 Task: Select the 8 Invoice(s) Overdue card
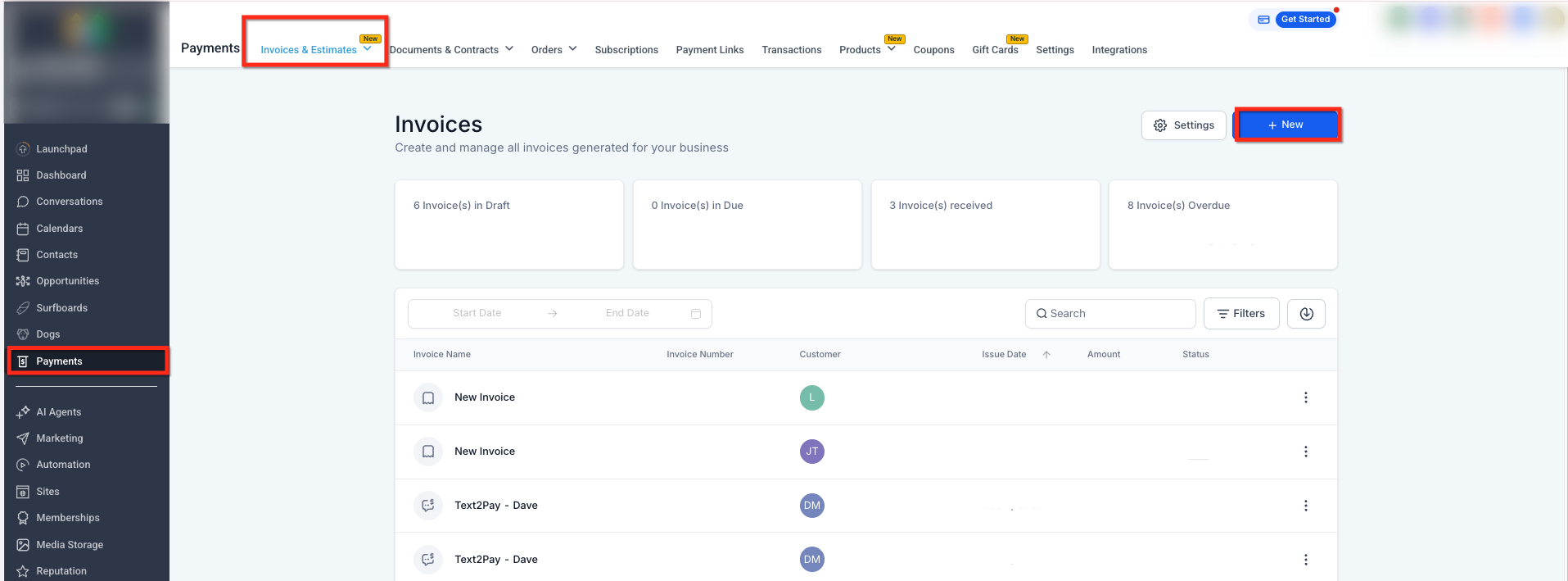(x=1223, y=225)
